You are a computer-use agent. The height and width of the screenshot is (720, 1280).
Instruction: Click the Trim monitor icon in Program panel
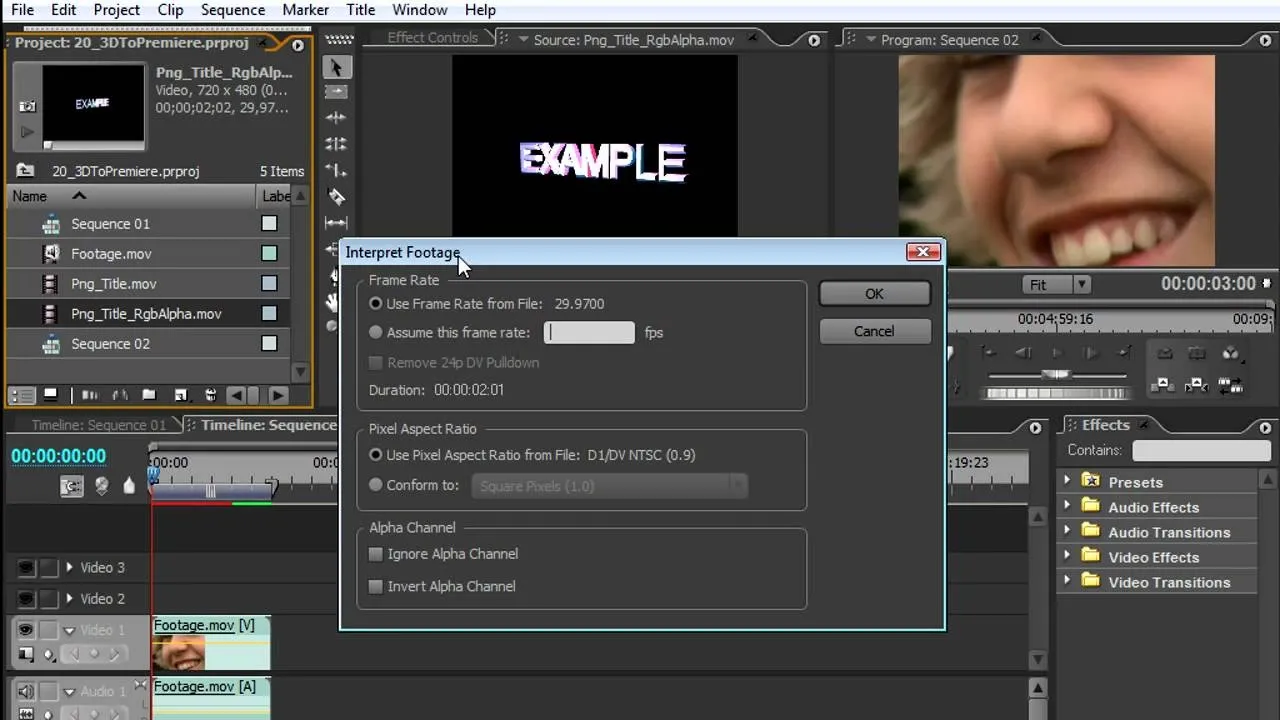click(x=1231, y=385)
